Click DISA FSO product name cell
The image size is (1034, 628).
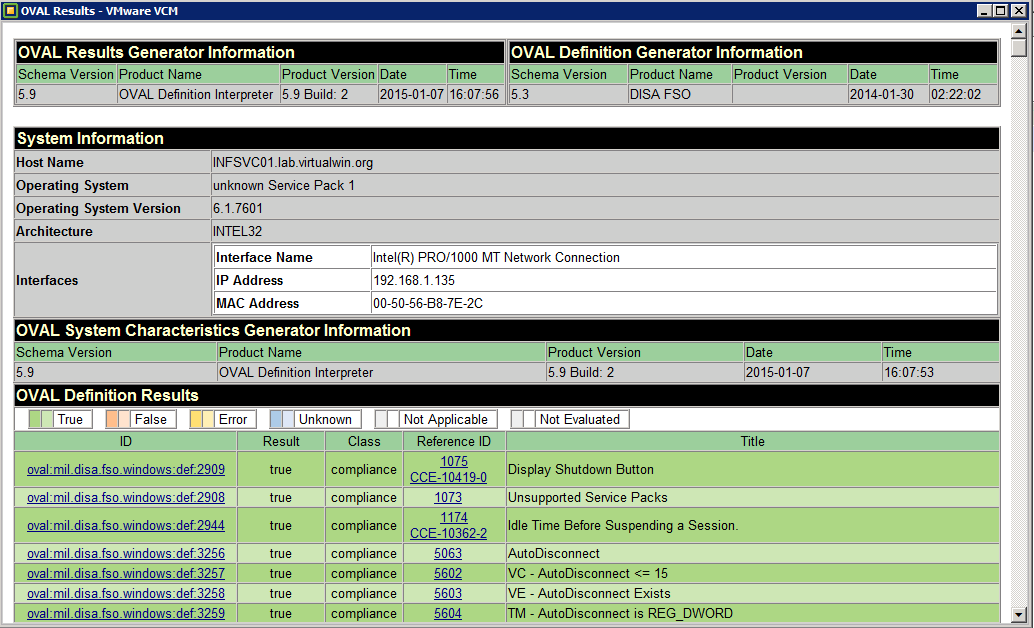tap(679, 94)
